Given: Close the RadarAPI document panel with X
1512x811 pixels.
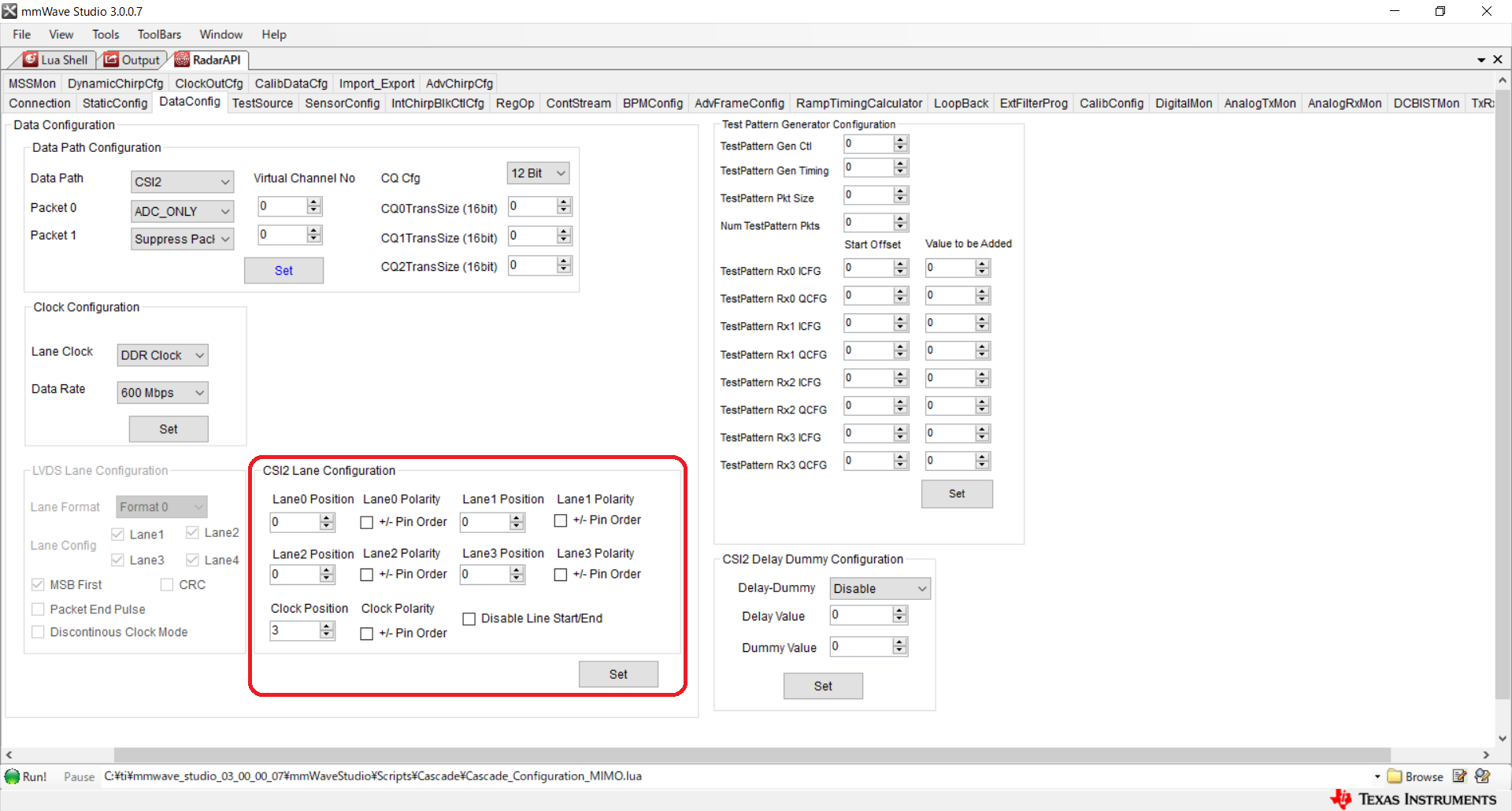Looking at the screenshot, I should coord(1498,60).
